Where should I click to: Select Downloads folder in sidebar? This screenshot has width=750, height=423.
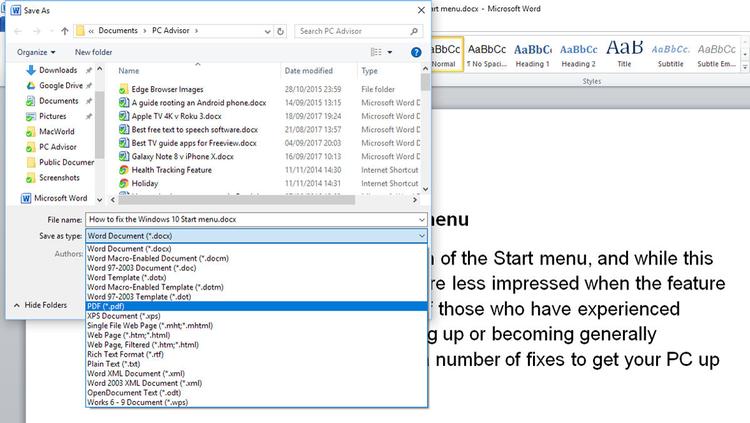[x=58, y=70]
